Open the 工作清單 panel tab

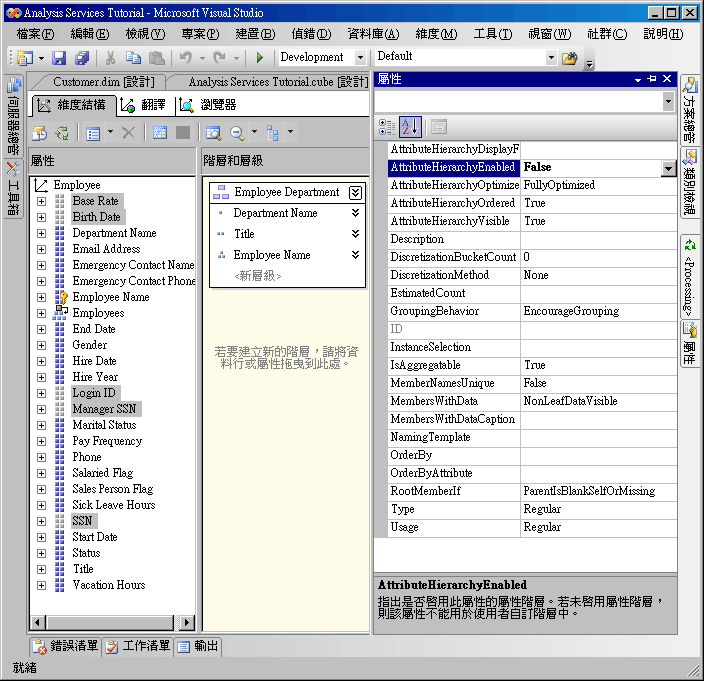click(137, 646)
